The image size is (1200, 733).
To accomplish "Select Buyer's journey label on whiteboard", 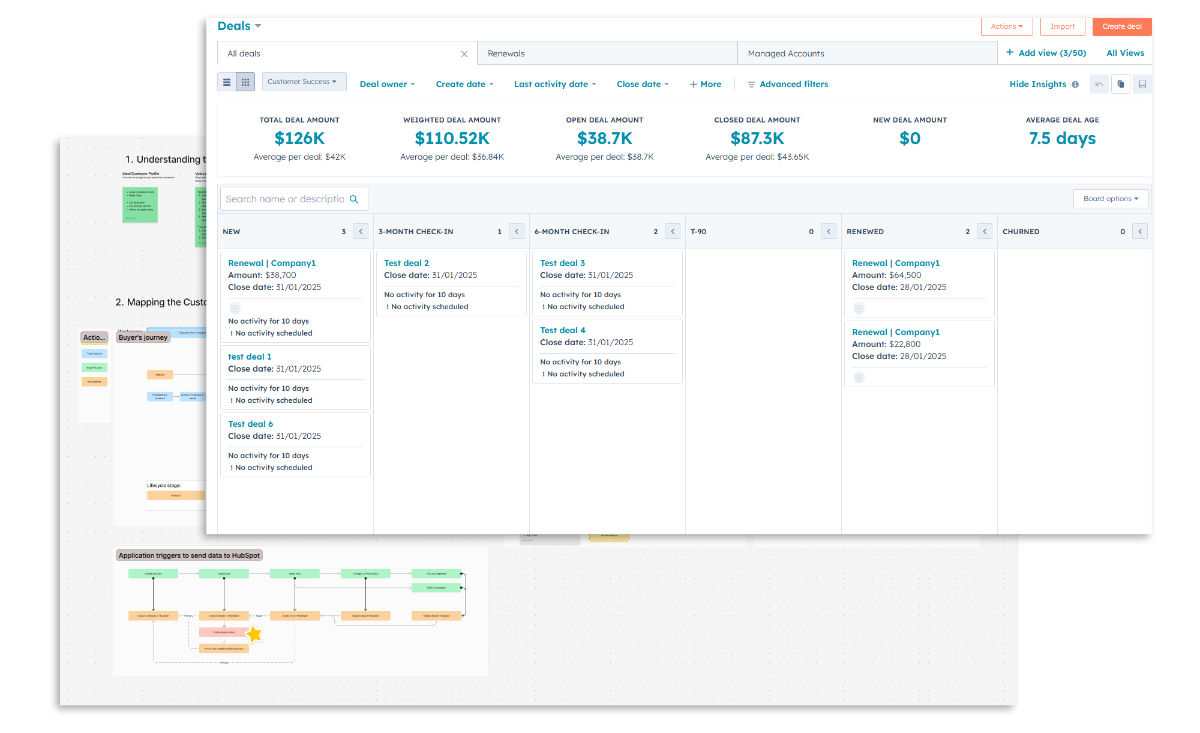I will pos(145,338).
